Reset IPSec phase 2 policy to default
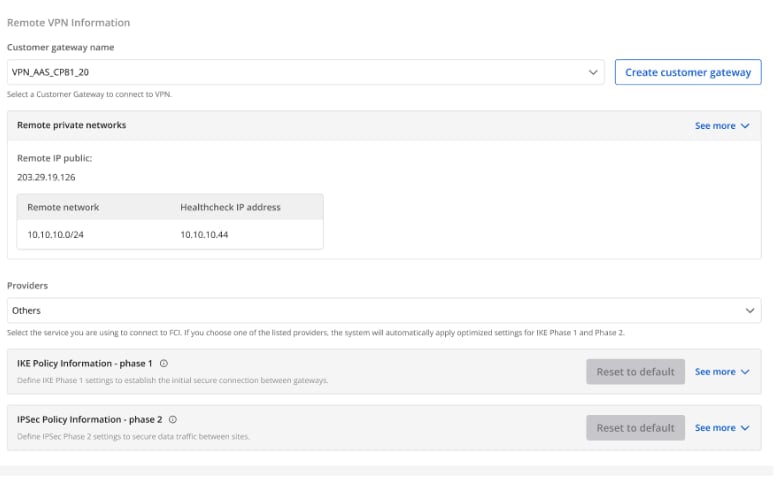The height and width of the screenshot is (477, 775). [635, 428]
